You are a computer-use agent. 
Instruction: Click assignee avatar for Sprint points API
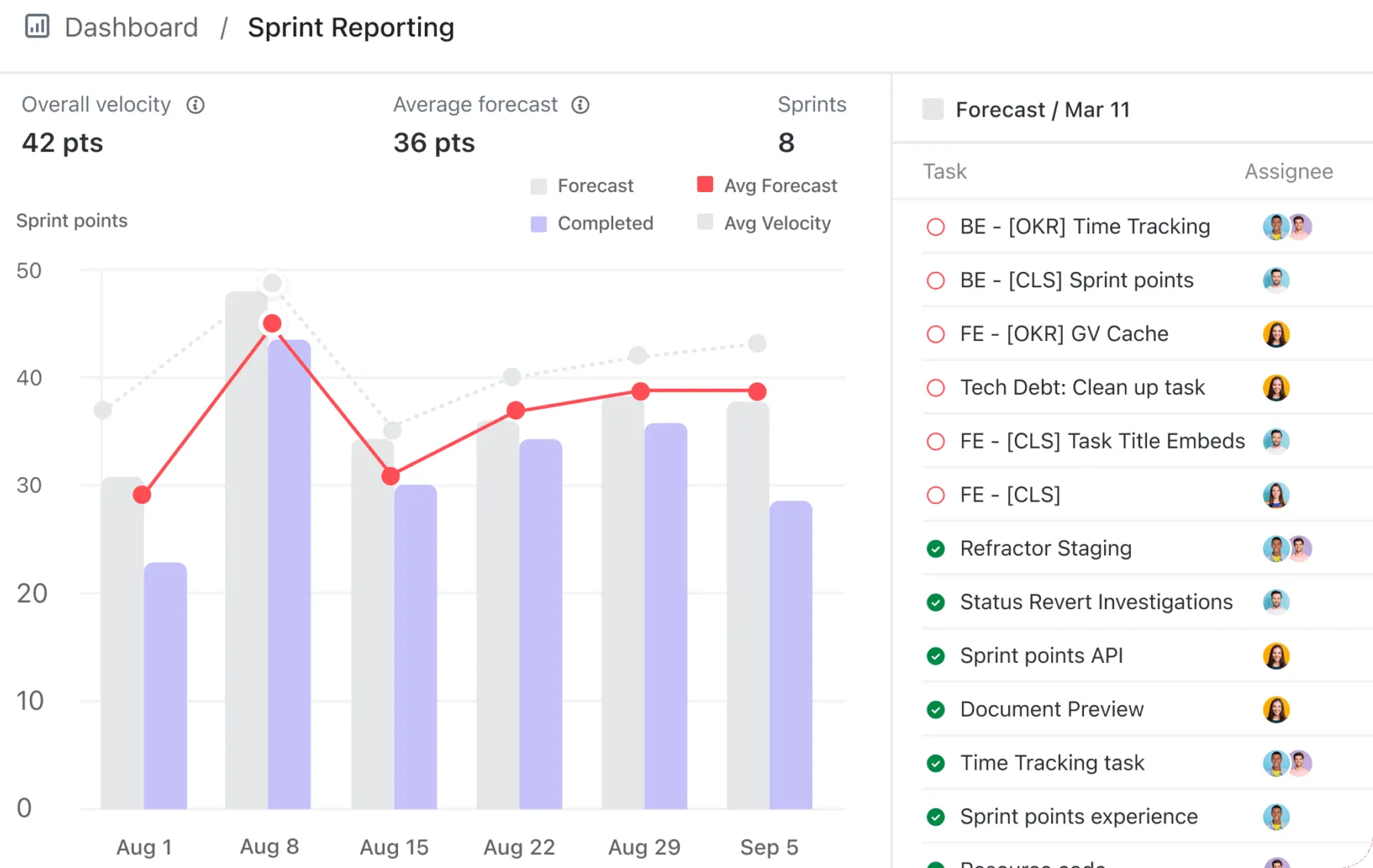coord(1276,656)
